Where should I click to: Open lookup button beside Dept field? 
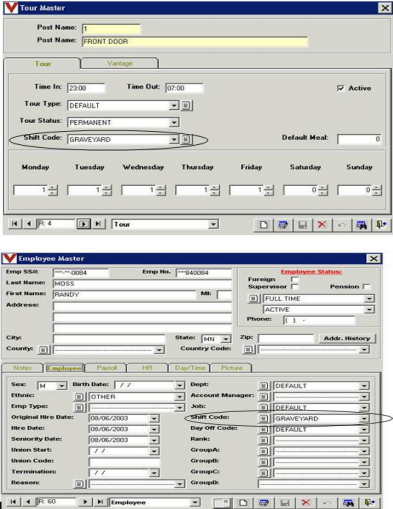pos(263,386)
